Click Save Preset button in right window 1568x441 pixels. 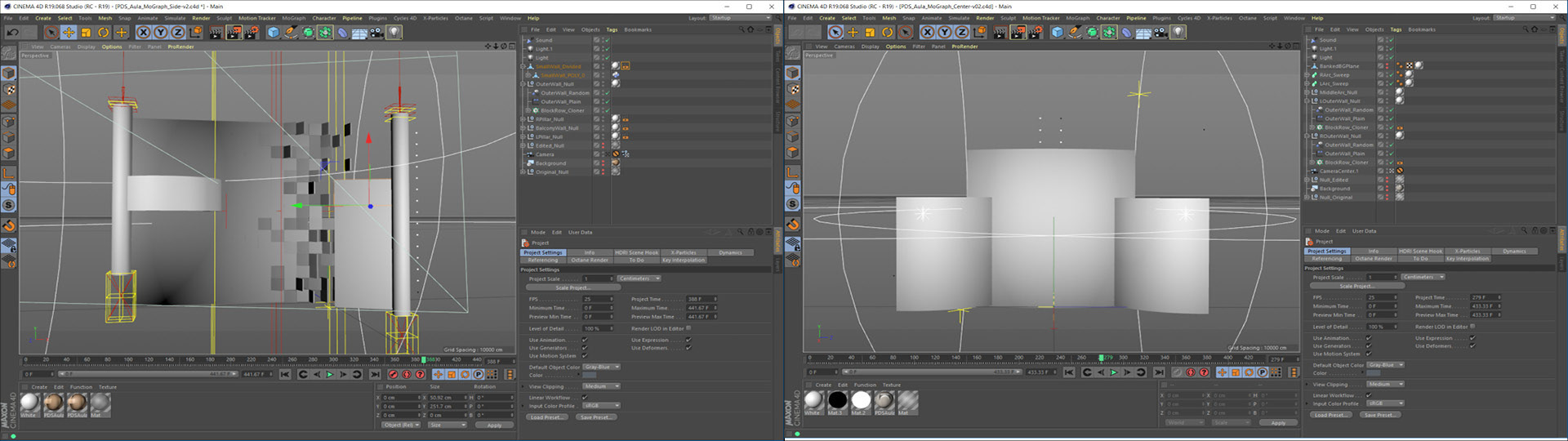(x=1379, y=415)
